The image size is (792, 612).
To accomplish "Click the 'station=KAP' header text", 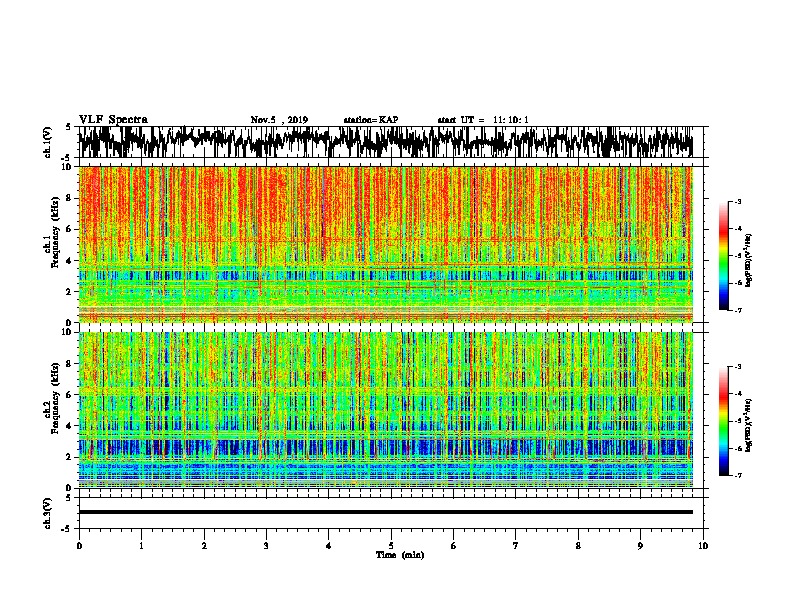I will (x=370, y=120).
